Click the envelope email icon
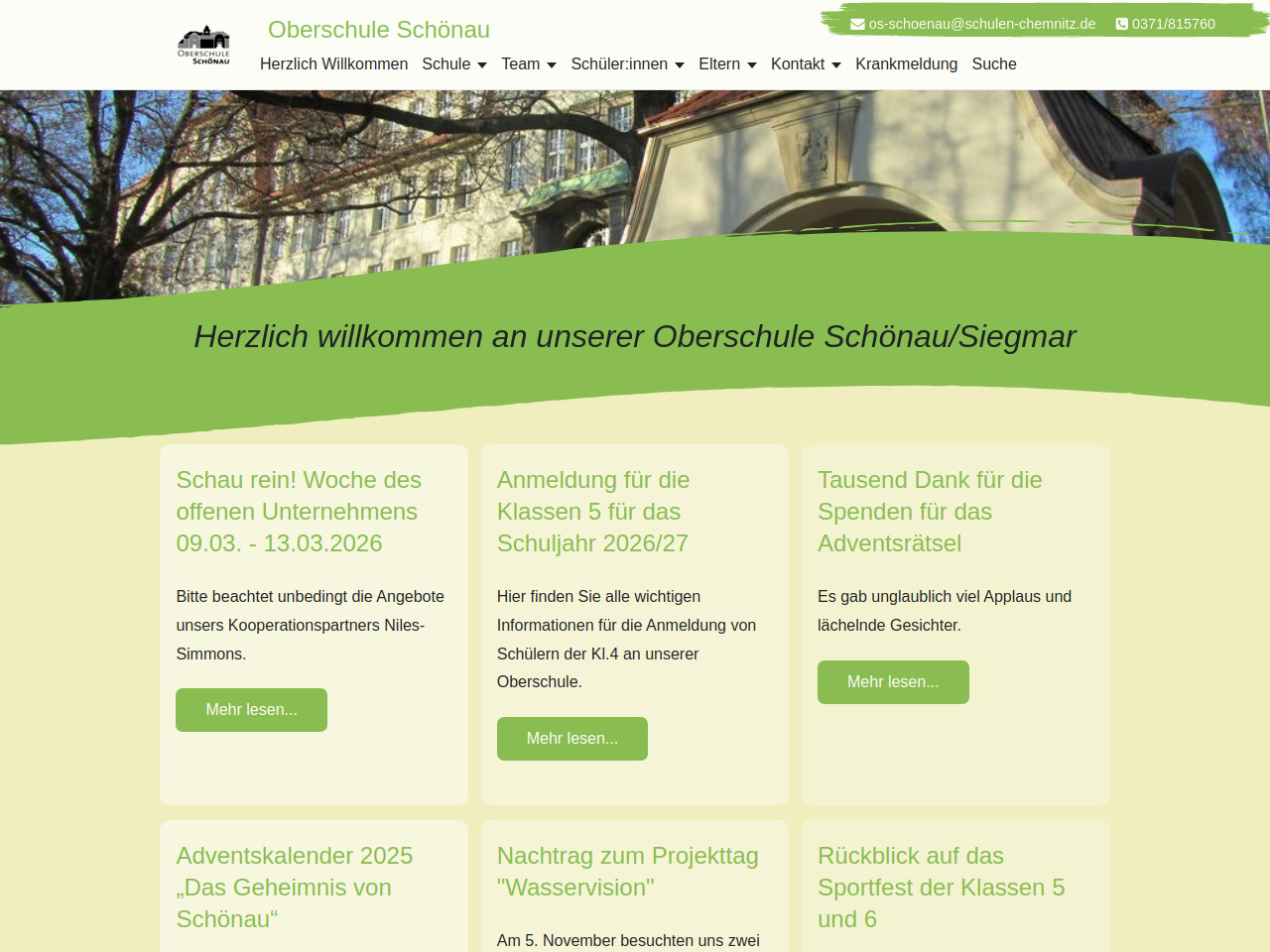 [857, 24]
